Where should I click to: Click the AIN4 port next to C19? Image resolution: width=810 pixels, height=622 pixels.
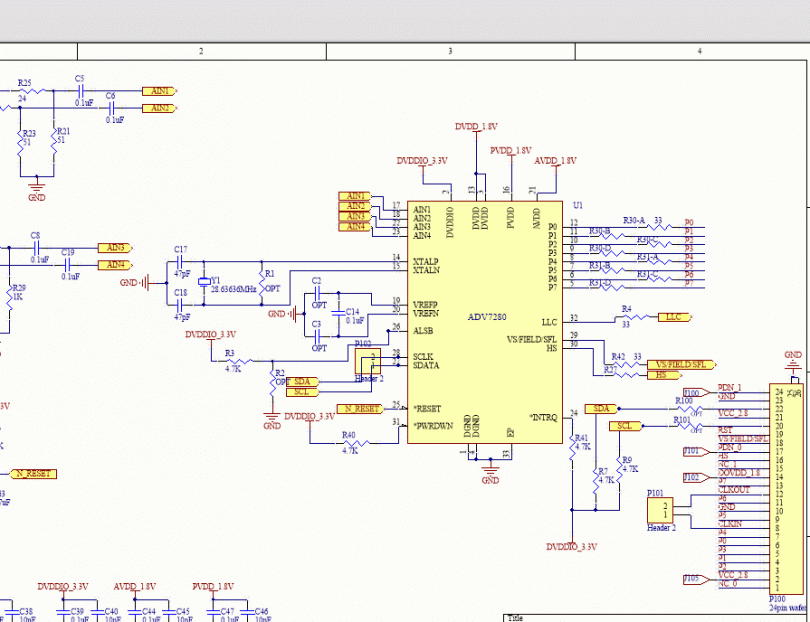(x=115, y=265)
